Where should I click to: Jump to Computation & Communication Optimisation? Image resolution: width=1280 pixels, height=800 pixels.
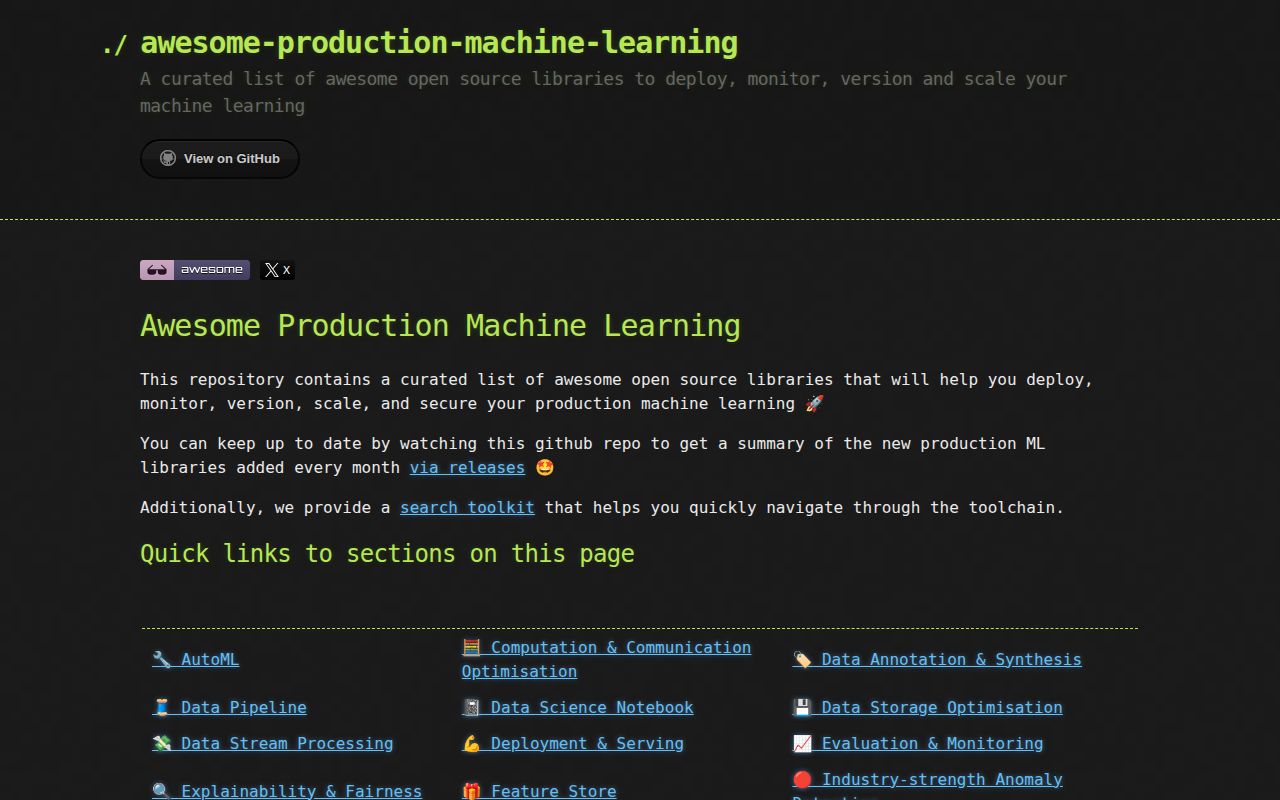(x=606, y=659)
